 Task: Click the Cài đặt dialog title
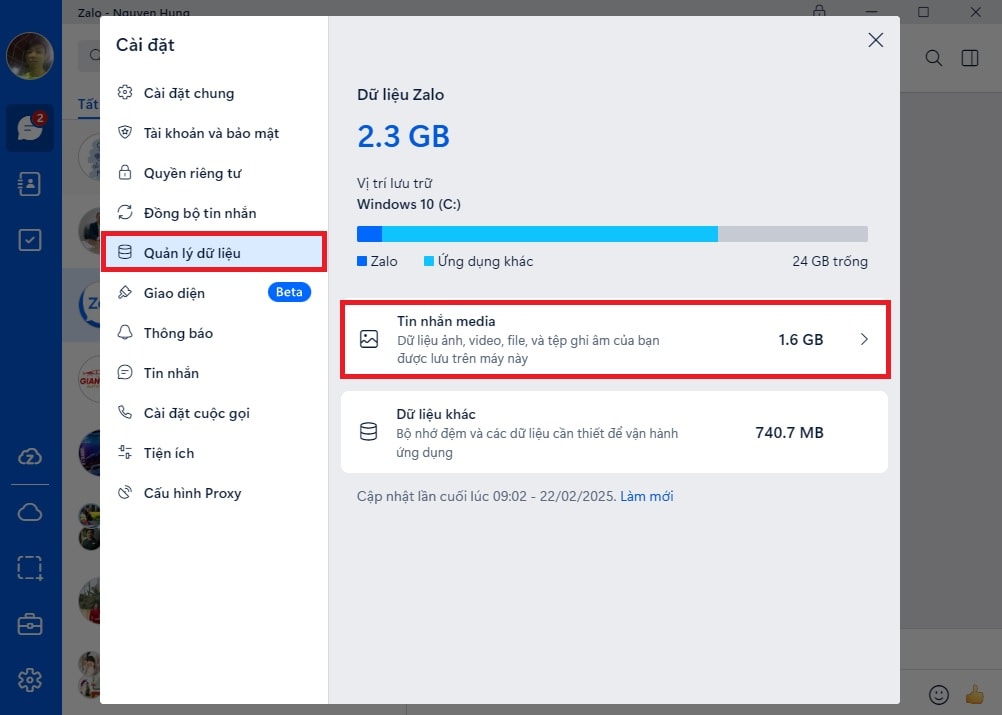click(x=145, y=45)
